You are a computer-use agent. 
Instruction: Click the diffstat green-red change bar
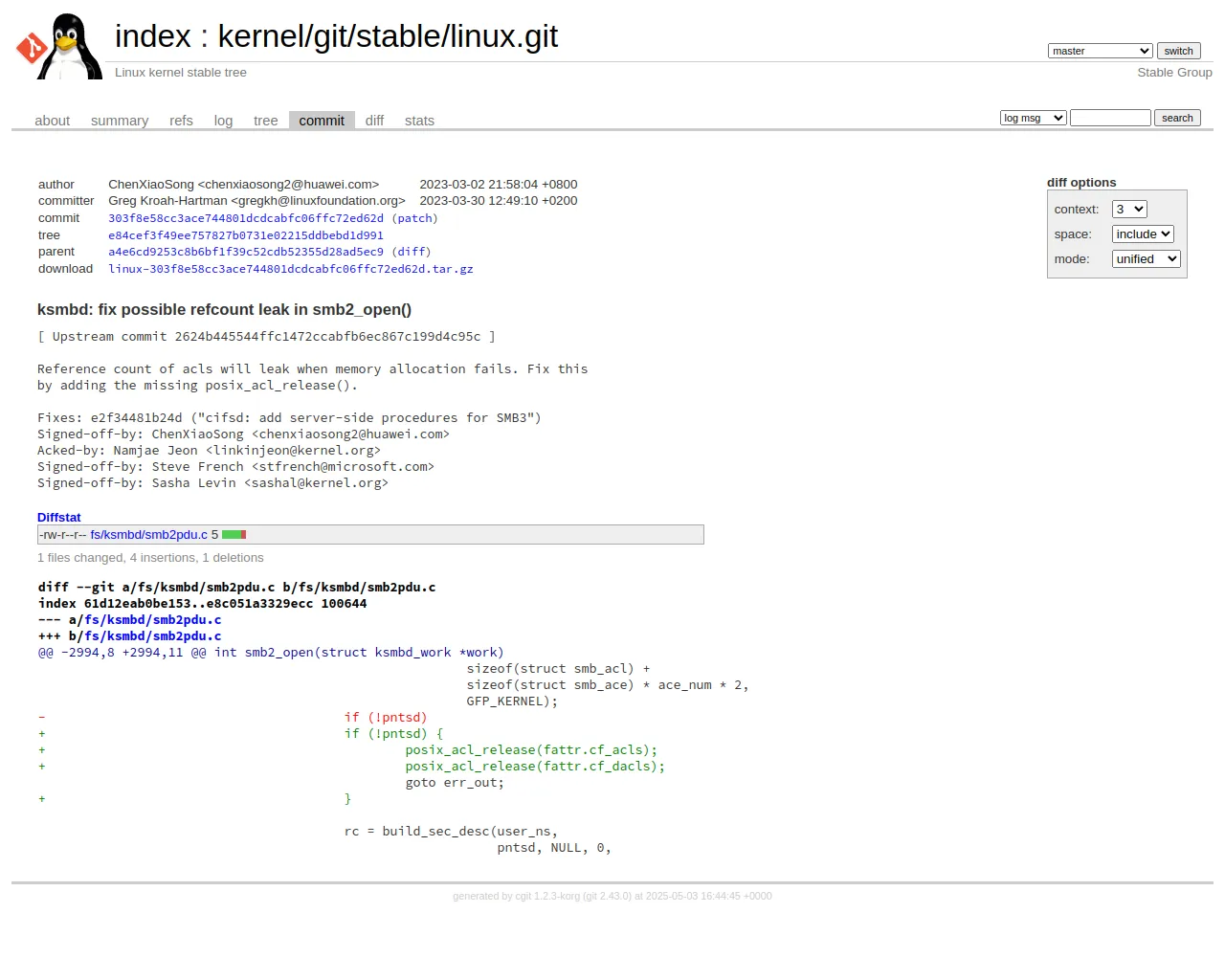coord(234,535)
